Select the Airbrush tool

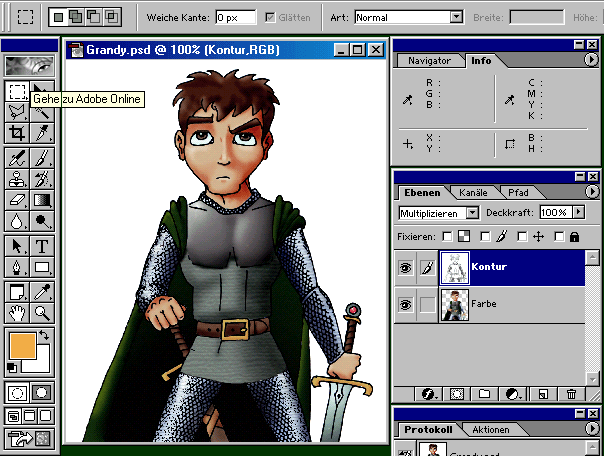(x=17, y=158)
